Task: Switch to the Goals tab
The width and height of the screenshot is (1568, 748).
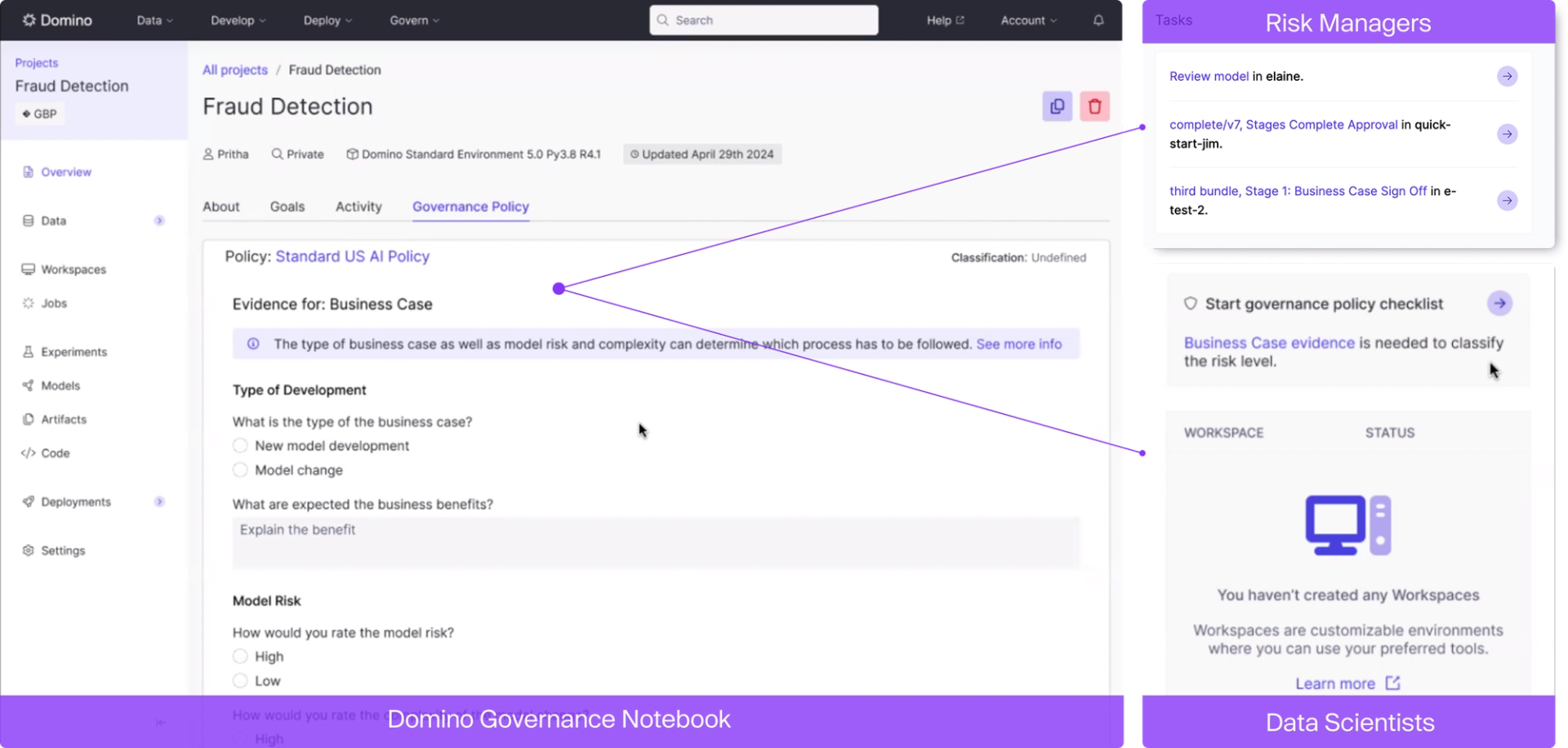Action: [287, 207]
